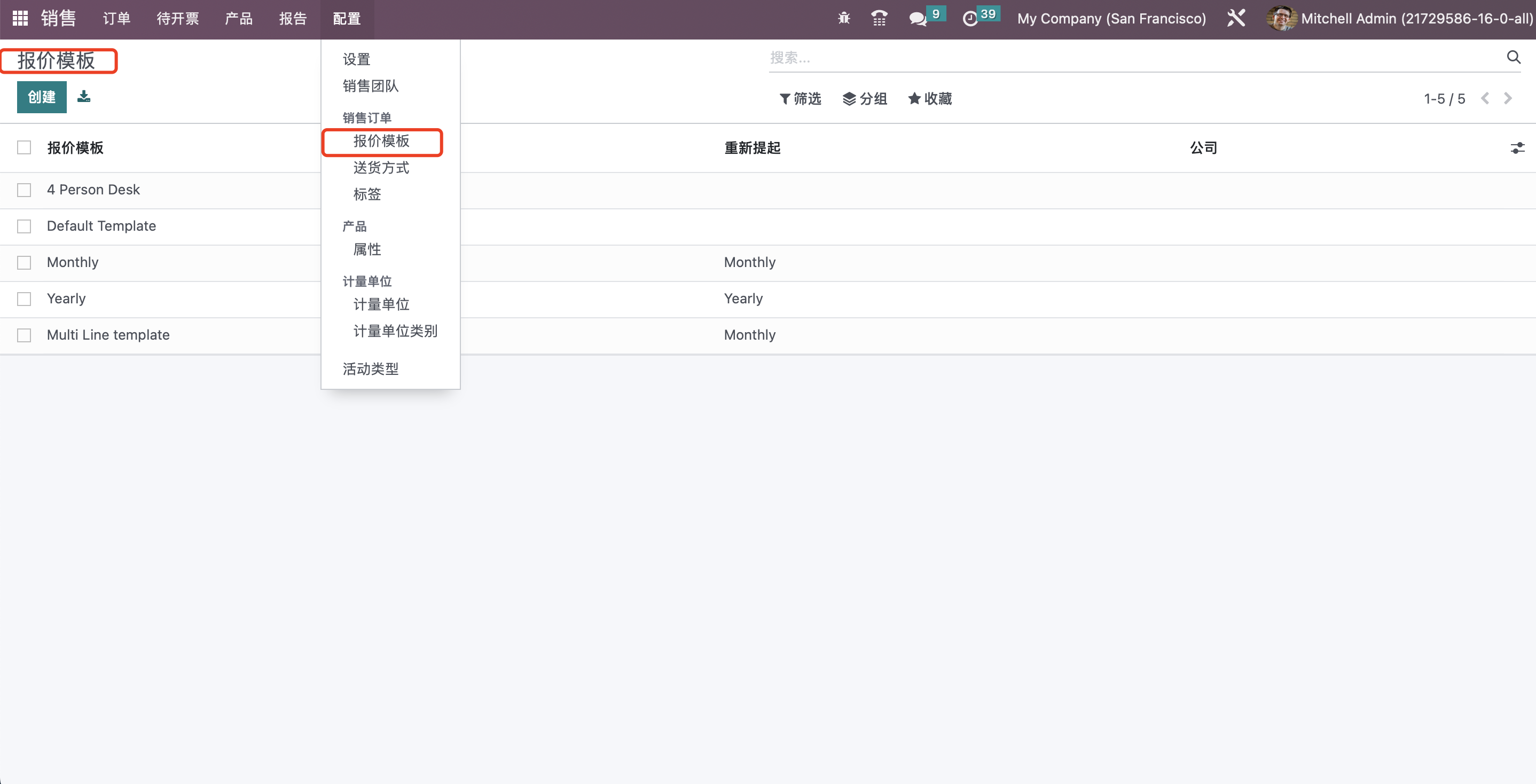Open the 报告 menu
The image size is (1536, 784).
[x=293, y=19]
